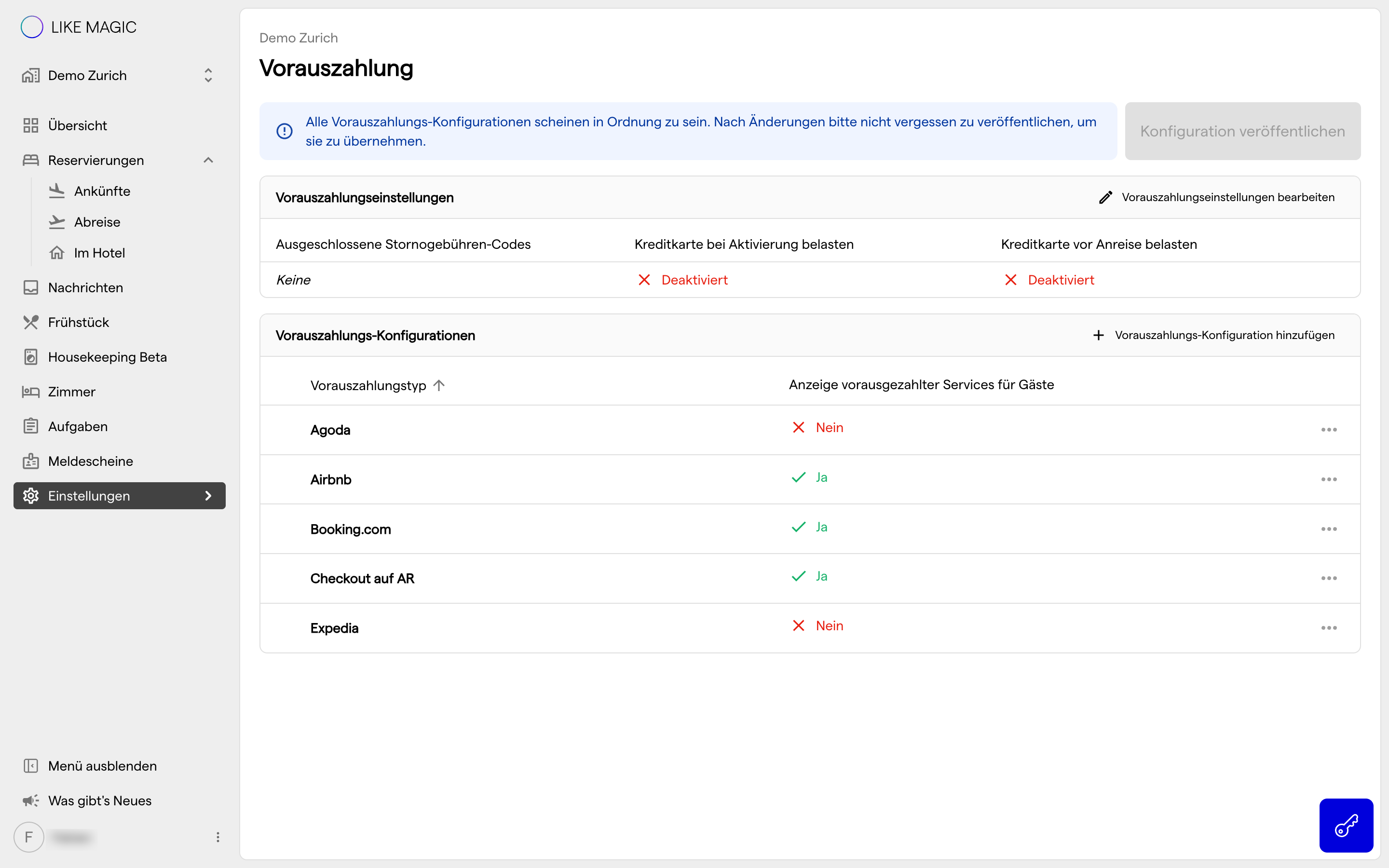
Task: Open the Airbnb row options menu
Action: pyautogui.click(x=1329, y=479)
